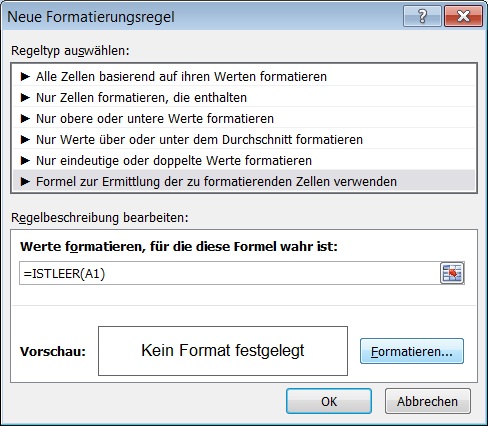Click arrow before 'Nur obere oder untere Werte'
Viewport: 488px width, 426px height.
(25, 118)
